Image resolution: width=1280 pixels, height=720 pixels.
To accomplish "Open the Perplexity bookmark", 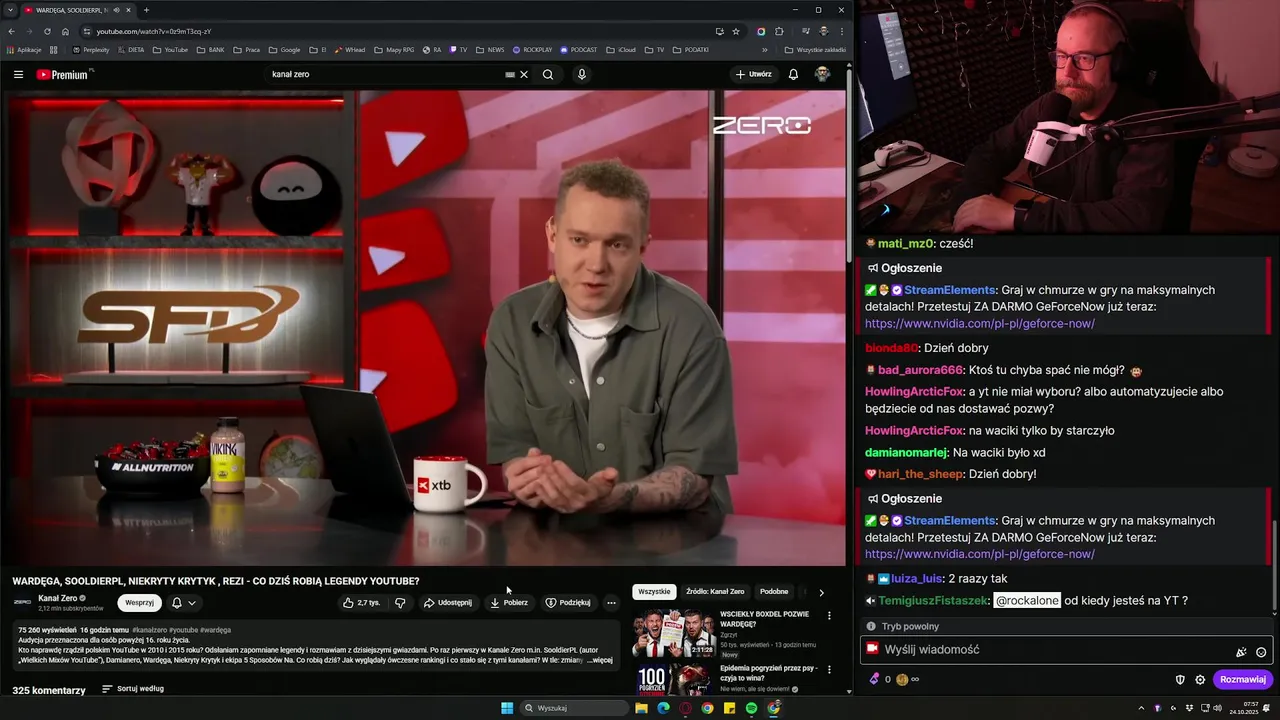I will (x=91, y=50).
